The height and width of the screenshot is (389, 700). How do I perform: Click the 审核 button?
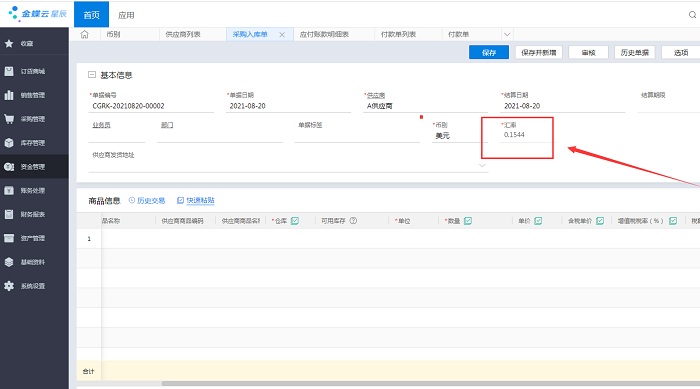pos(588,52)
